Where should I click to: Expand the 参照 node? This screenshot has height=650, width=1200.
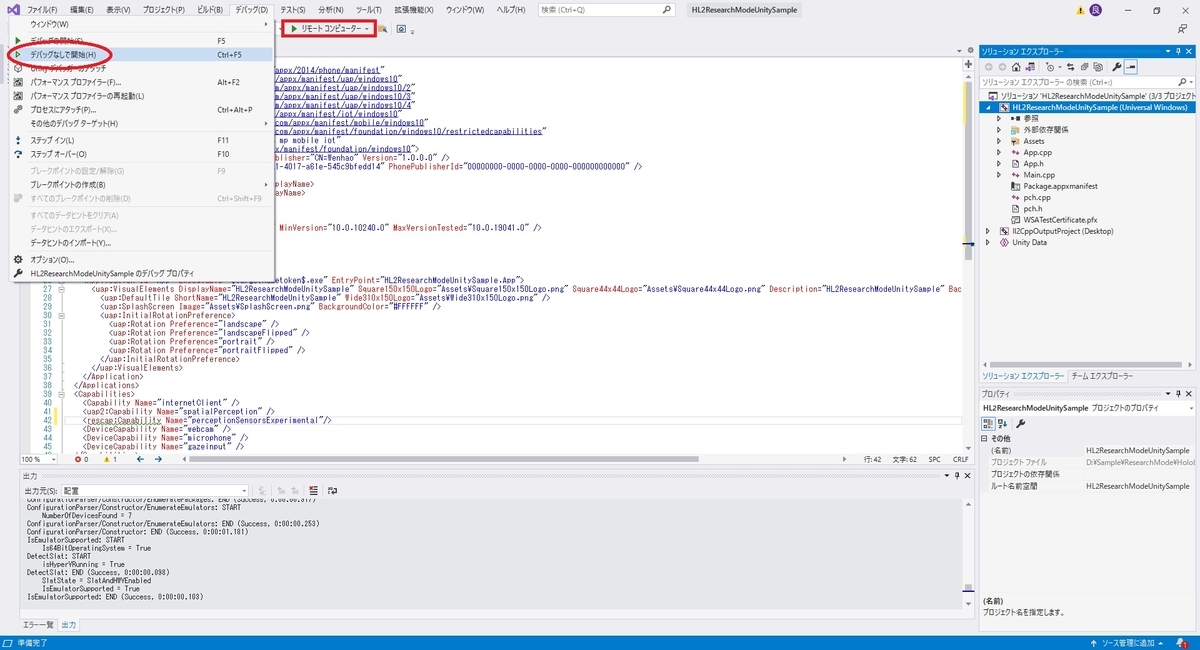pos(999,118)
